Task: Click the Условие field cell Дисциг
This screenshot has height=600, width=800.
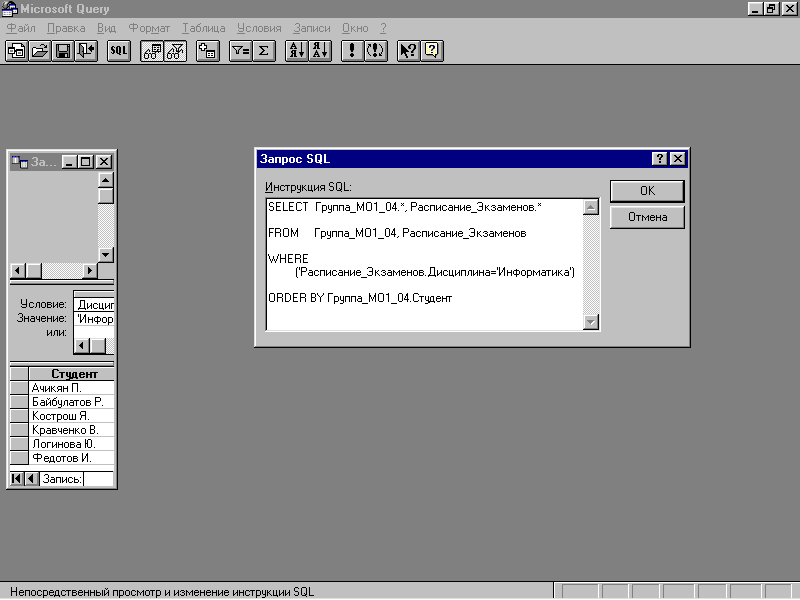Action: (94, 305)
